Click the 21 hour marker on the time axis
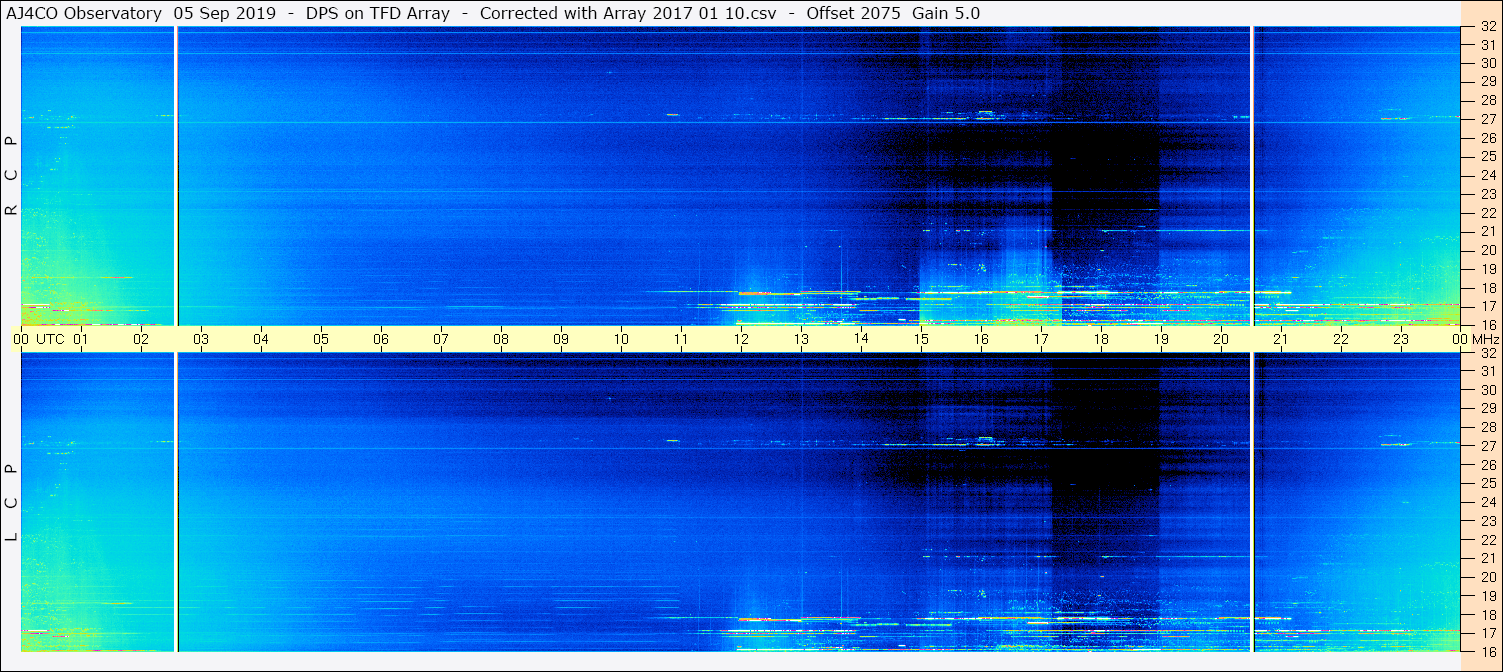 1281,339
